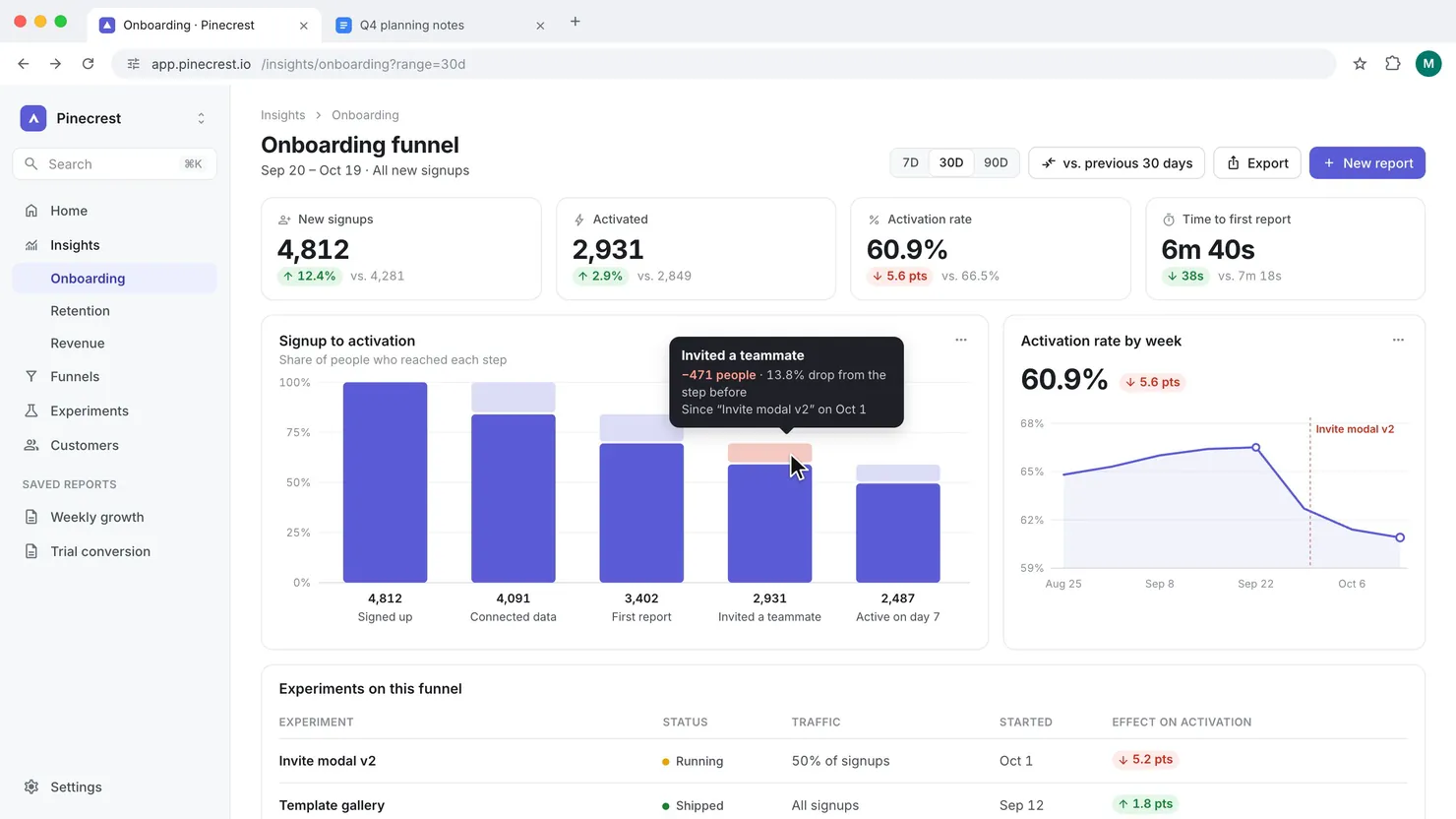Open Retention under Insights
The image size is (1456, 819).
tap(115, 311)
